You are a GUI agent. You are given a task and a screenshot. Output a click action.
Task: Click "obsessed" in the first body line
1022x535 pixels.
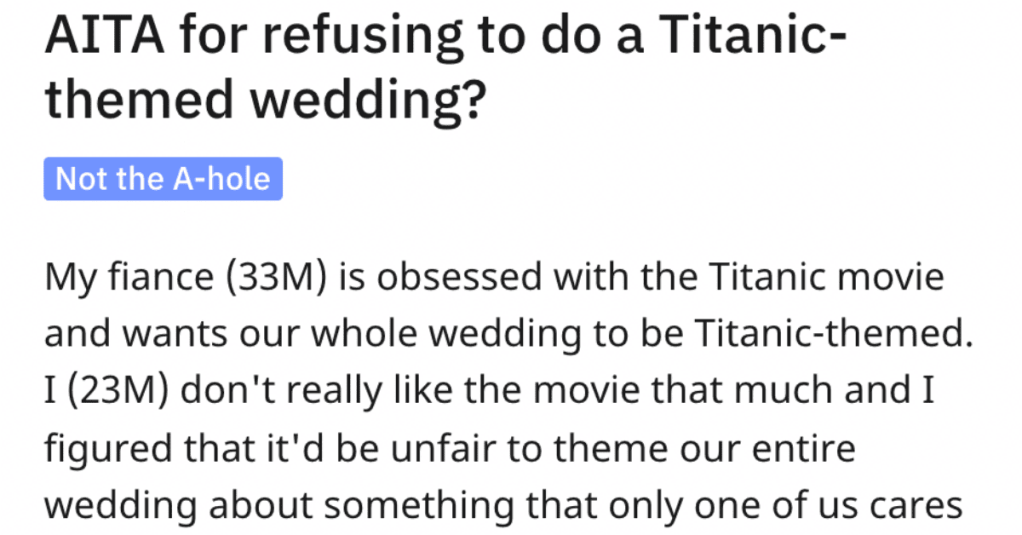(465, 277)
